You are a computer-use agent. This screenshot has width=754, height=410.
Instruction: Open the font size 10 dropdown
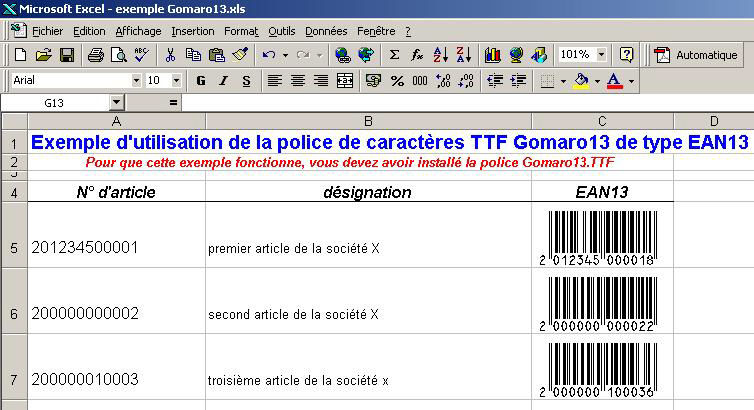click(x=176, y=80)
